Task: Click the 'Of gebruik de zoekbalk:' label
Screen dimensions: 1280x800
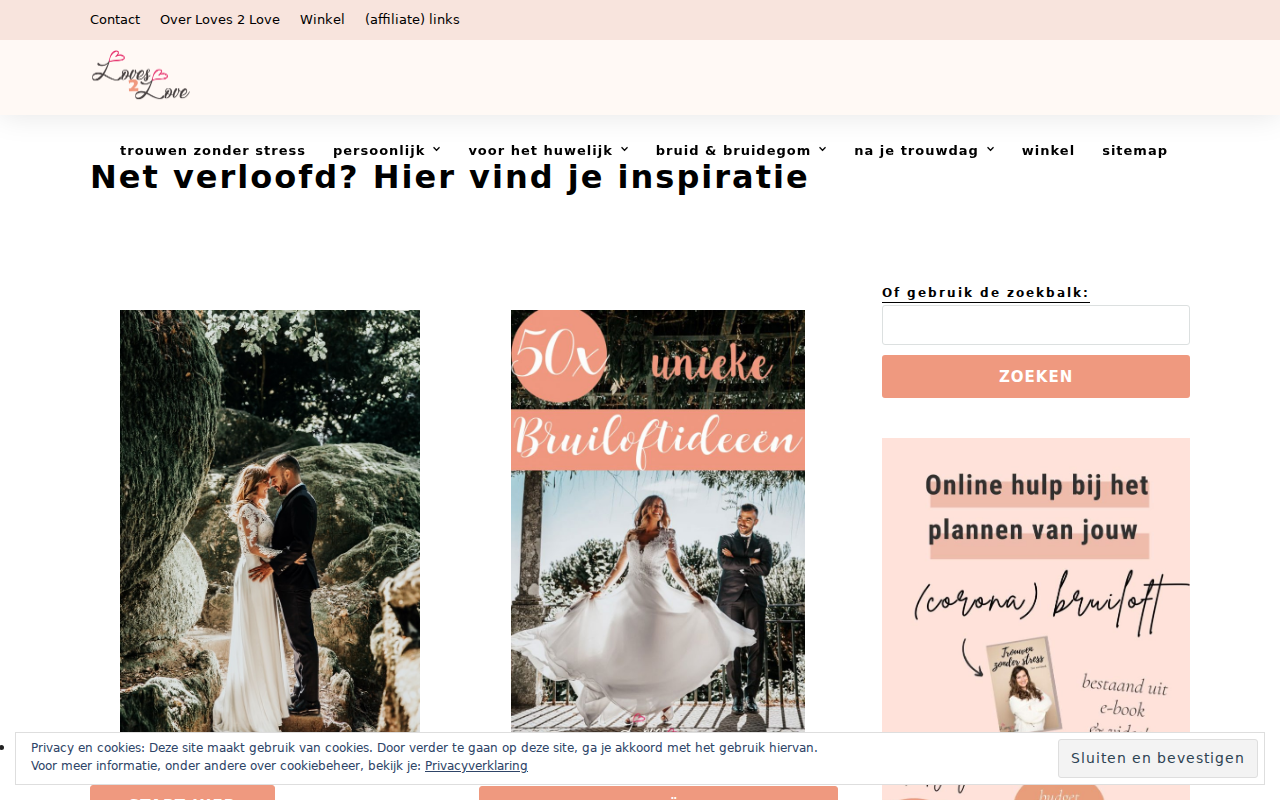Action: 985,293
